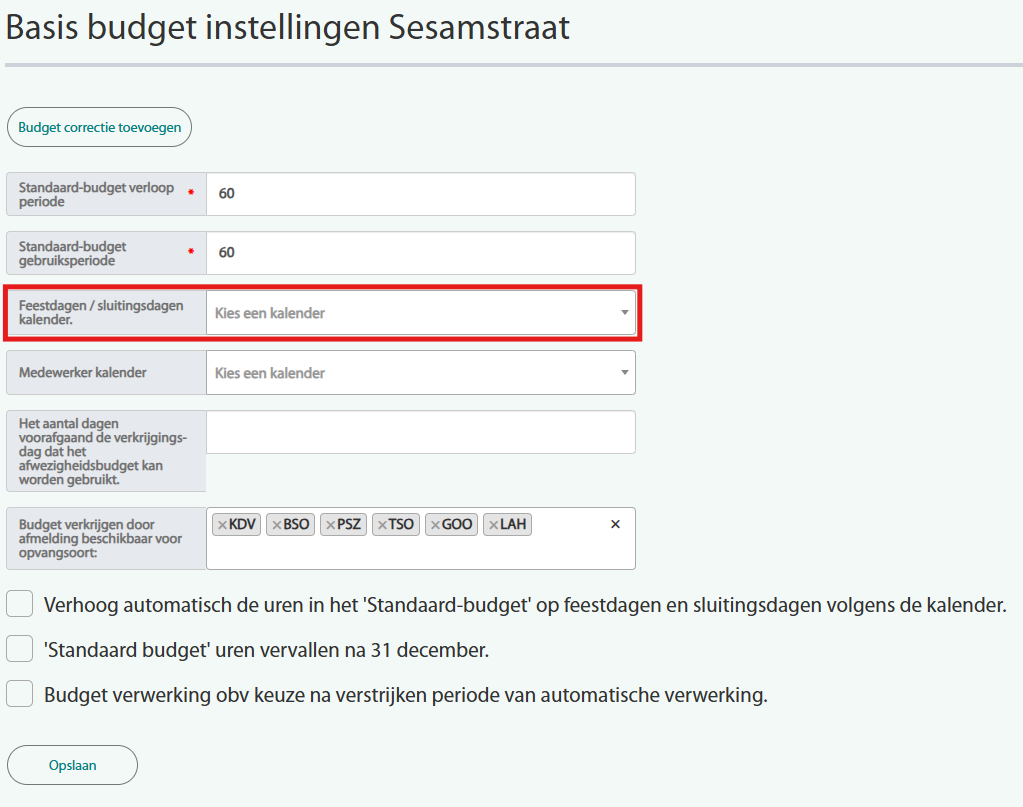Enable automatic hours increase on feestdagen checkbox
The width and height of the screenshot is (1023, 807).
(20, 605)
